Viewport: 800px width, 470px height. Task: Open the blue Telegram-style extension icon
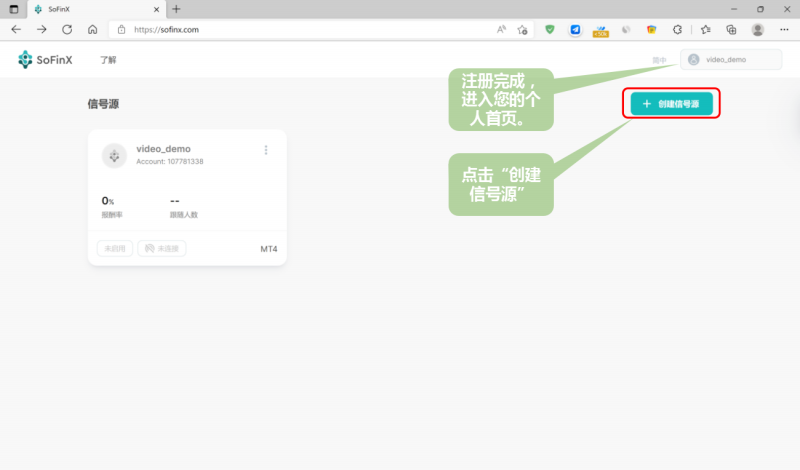click(x=575, y=30)
